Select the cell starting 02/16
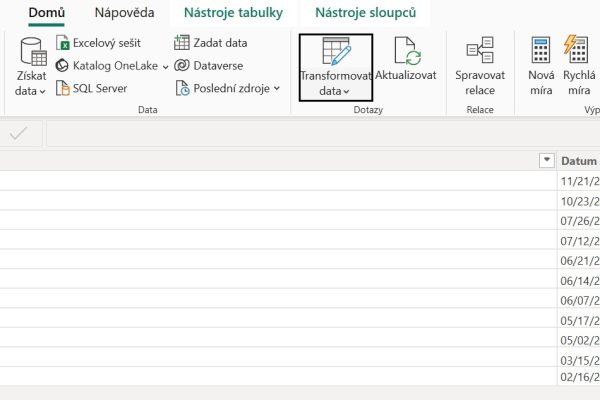This screenshot has width=600, height=400. coord(579,377)
